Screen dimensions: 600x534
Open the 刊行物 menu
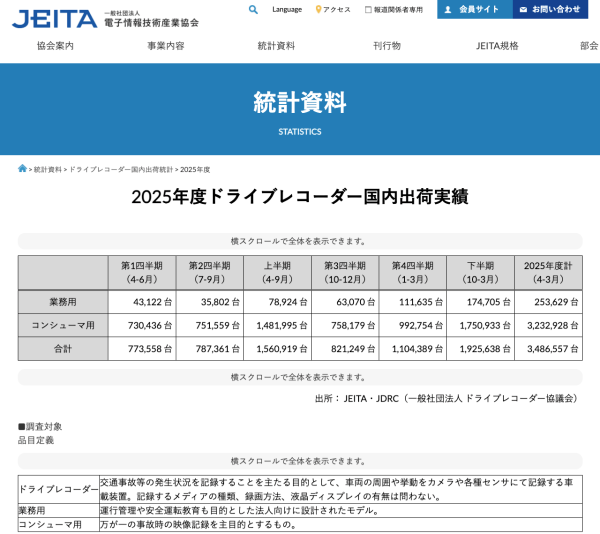coord(387,46)
